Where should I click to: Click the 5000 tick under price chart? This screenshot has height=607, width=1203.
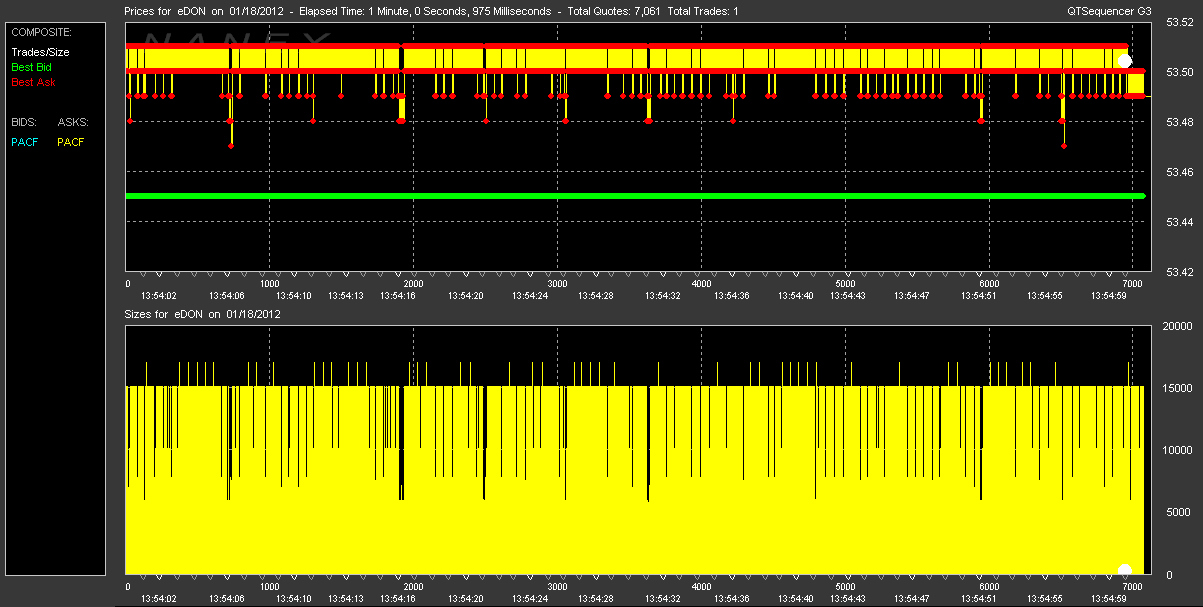pyautogui.click(x=845, y=284)
